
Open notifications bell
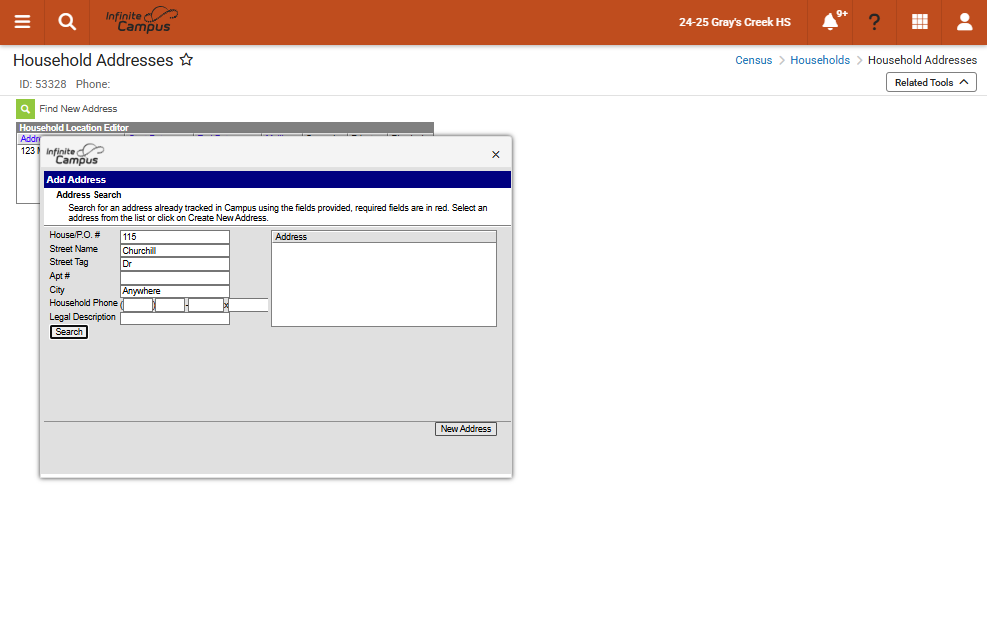tap(830, 22)
